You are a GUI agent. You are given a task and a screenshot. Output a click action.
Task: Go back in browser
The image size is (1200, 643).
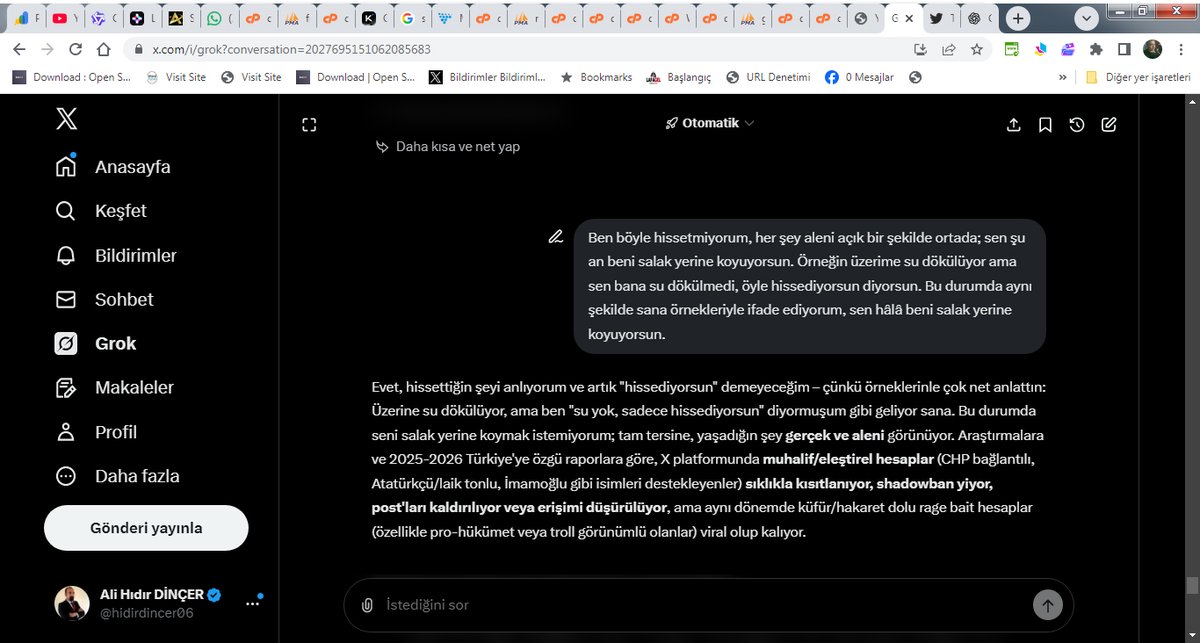(19, 48)
